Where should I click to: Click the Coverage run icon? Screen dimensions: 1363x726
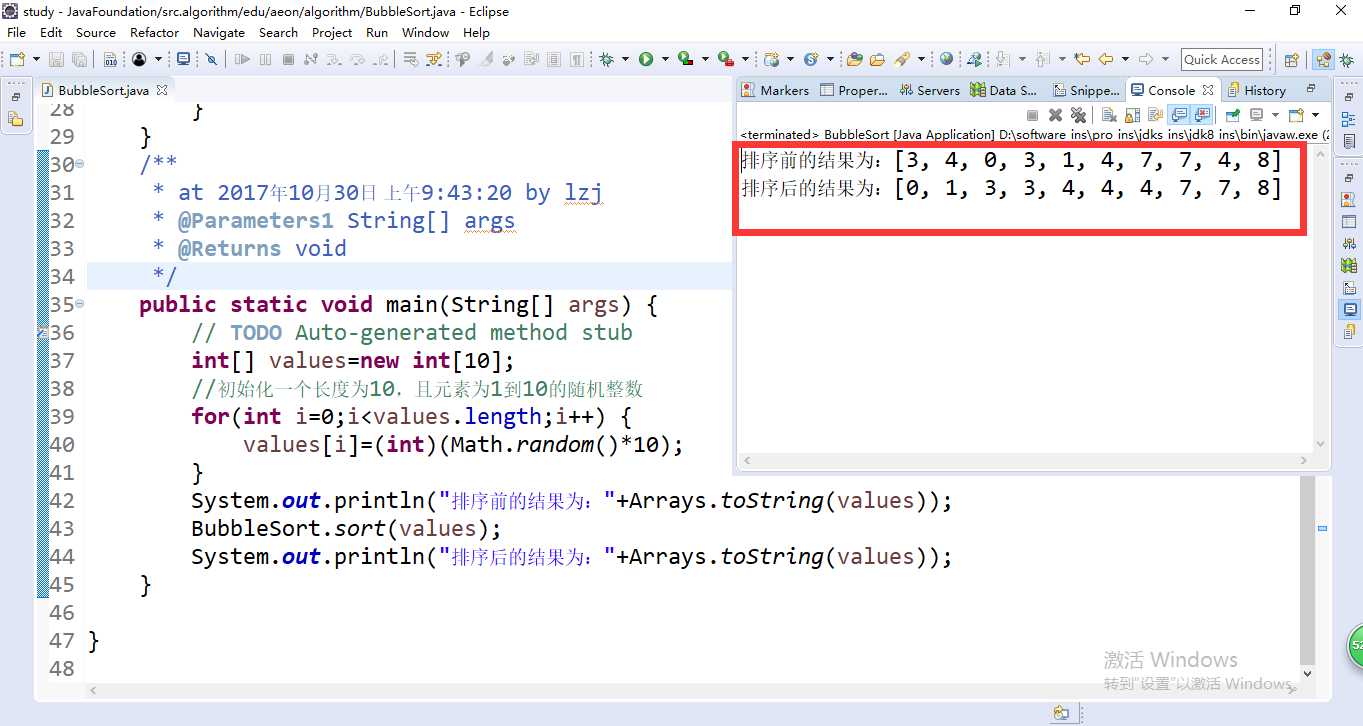[x=686, y=60]
